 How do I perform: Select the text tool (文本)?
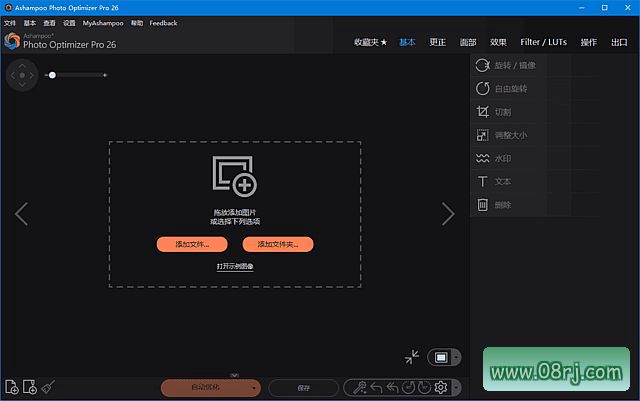(x=483, y=182)
